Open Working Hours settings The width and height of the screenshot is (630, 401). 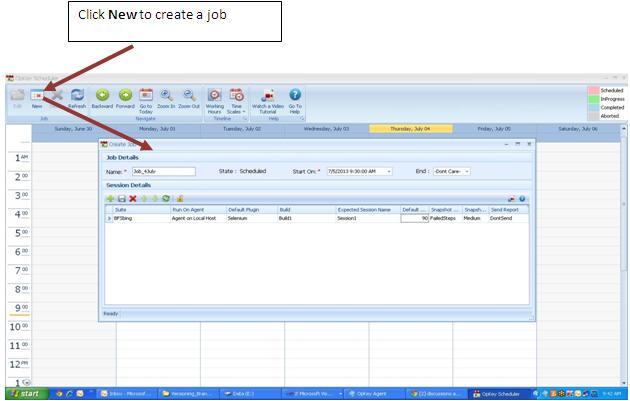pos(214,96)
